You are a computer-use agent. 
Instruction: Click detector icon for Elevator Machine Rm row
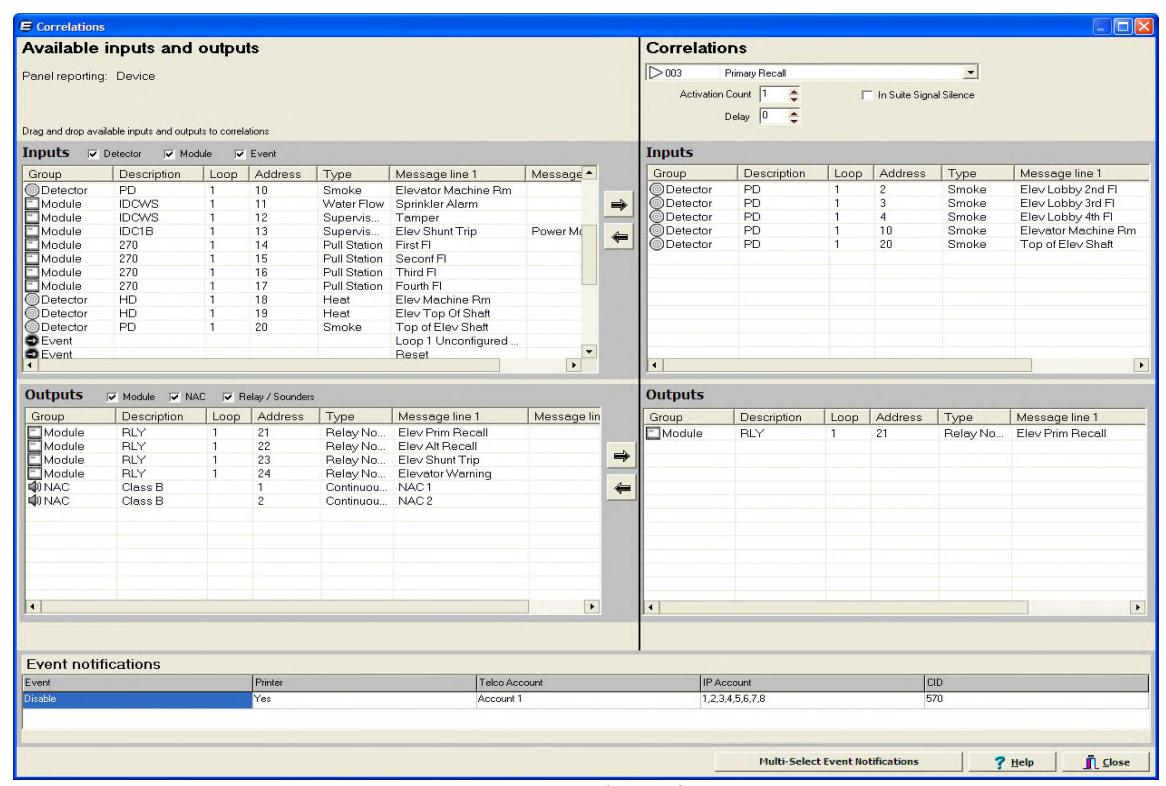[32, 190]
